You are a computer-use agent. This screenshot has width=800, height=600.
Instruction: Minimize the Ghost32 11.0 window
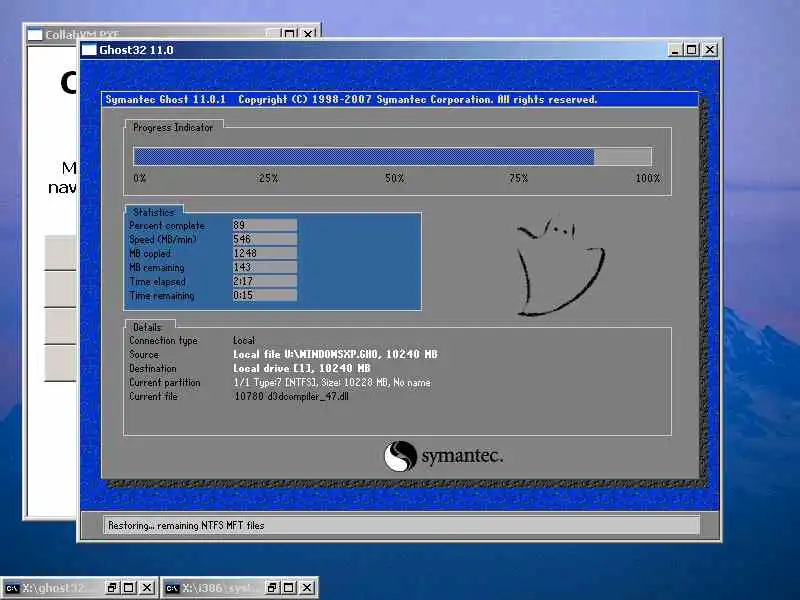tap(676, 49)
